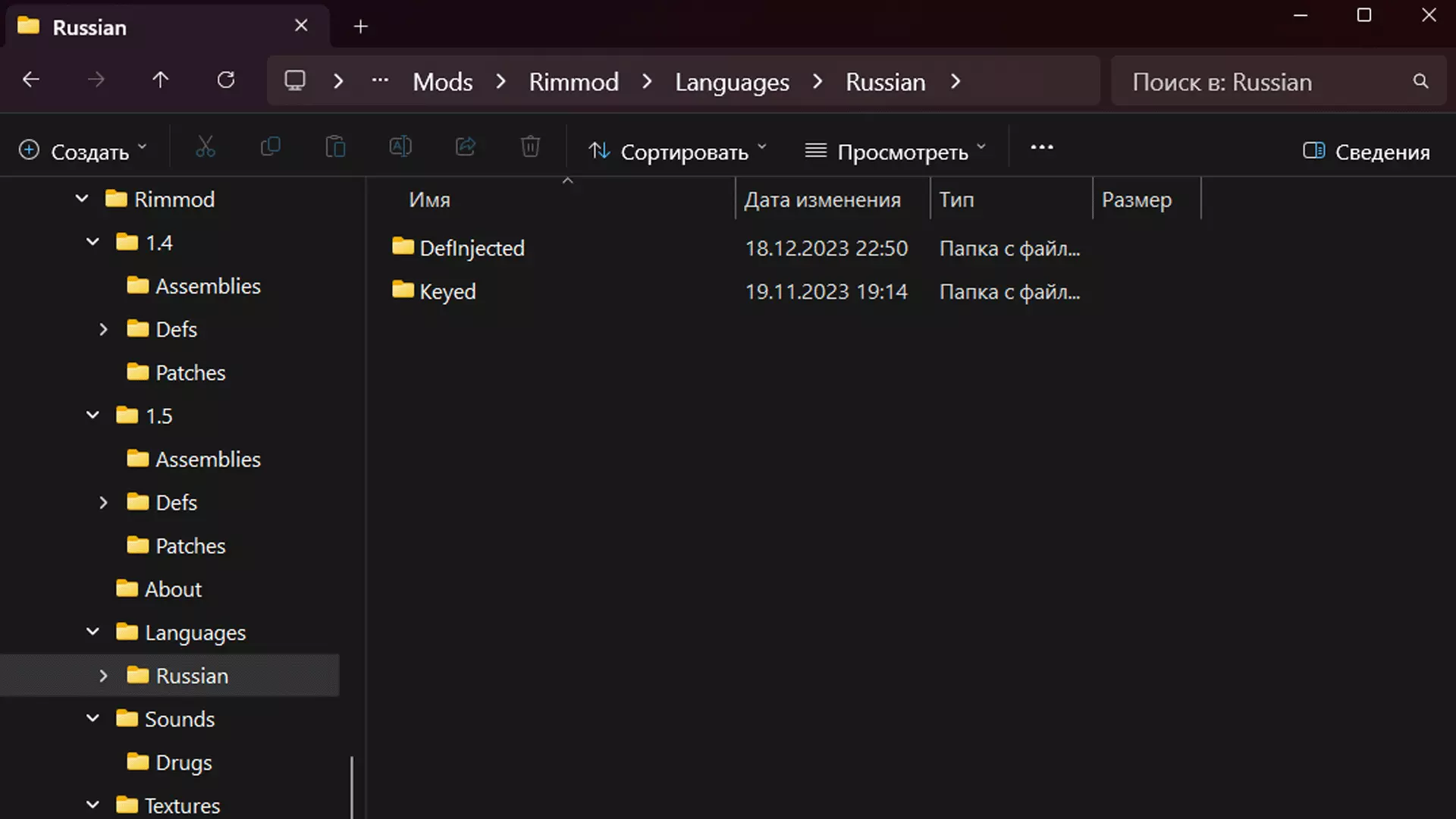The width and height of the screenshot is (1456, 819).
Task: Click the Rename icon in toolbar
Action: pos(400,147)
